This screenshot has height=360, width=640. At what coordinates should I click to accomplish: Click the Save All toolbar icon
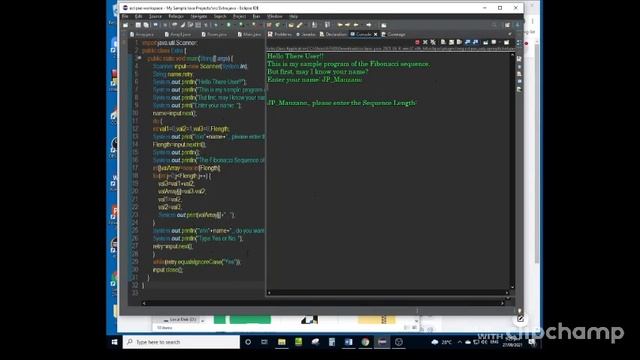pos(146,25)
